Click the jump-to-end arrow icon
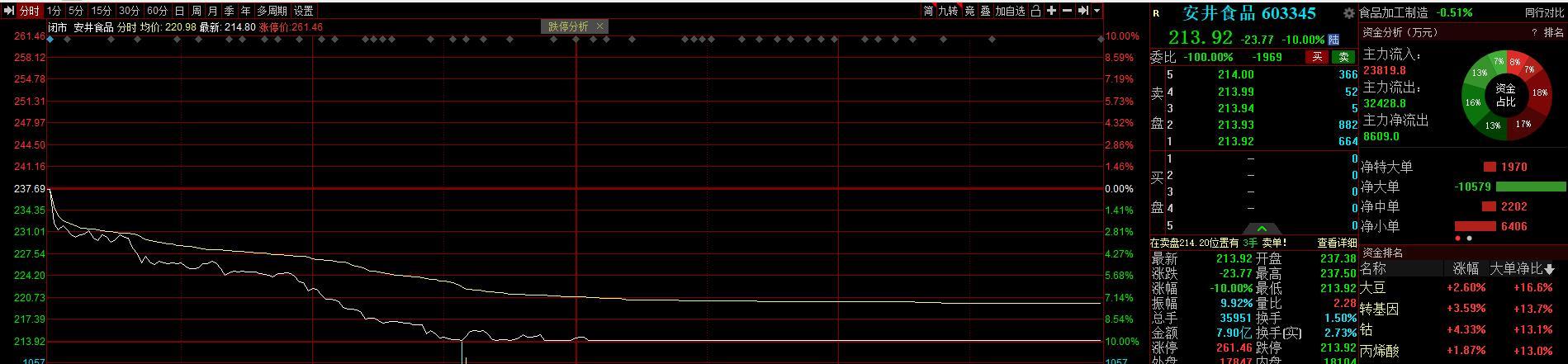The height and width of the screenshot is (364, 1568). (x=1082, y=11)
